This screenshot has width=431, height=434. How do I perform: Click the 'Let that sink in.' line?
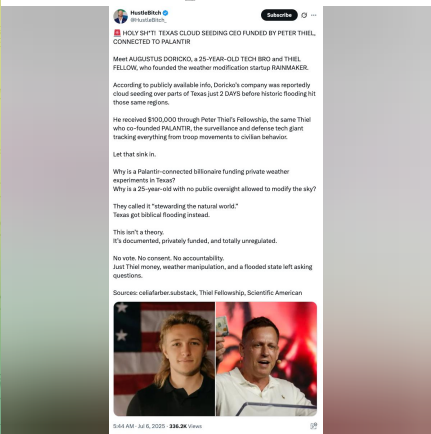coord(134,154)
